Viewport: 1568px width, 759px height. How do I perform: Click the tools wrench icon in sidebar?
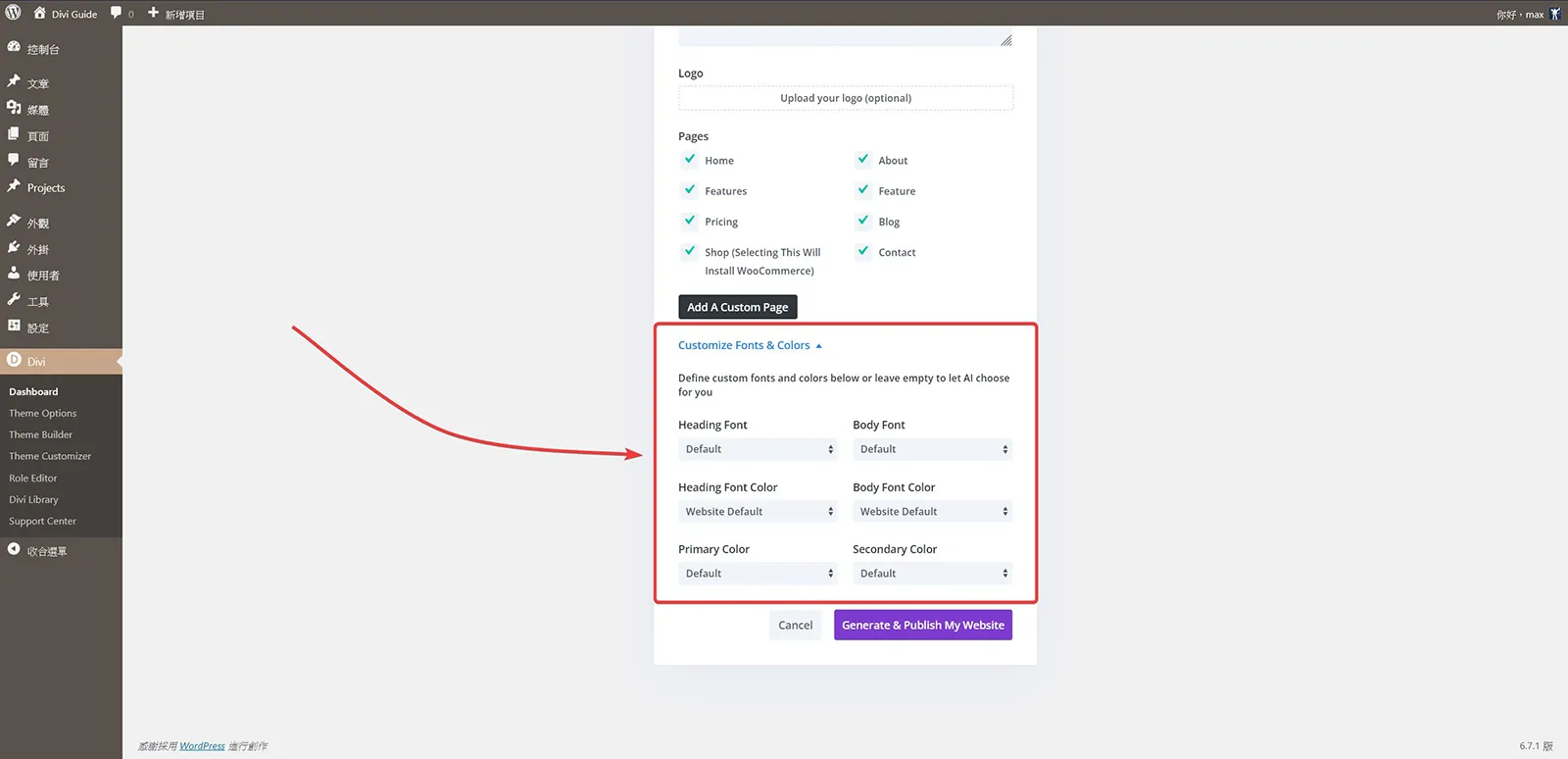tap(14, 300)
